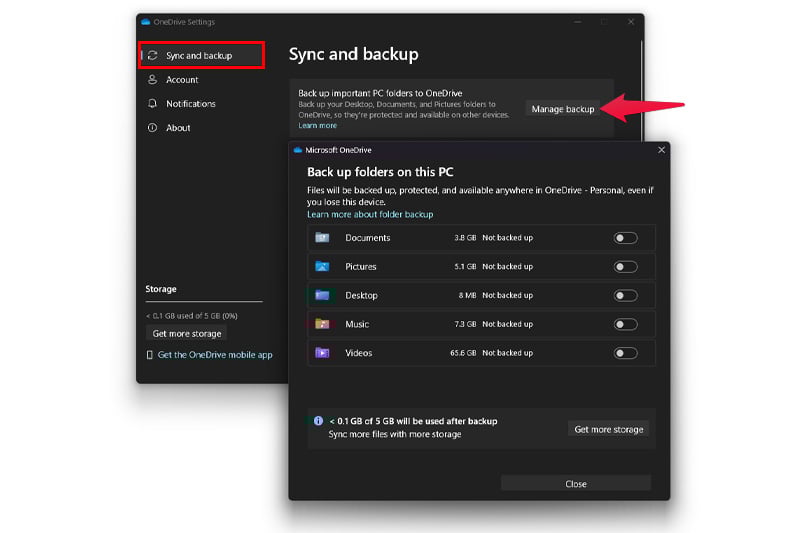Click OneDrive cloud icon in Settings title bar
This screenshot has width=800, height=533.
145,22
